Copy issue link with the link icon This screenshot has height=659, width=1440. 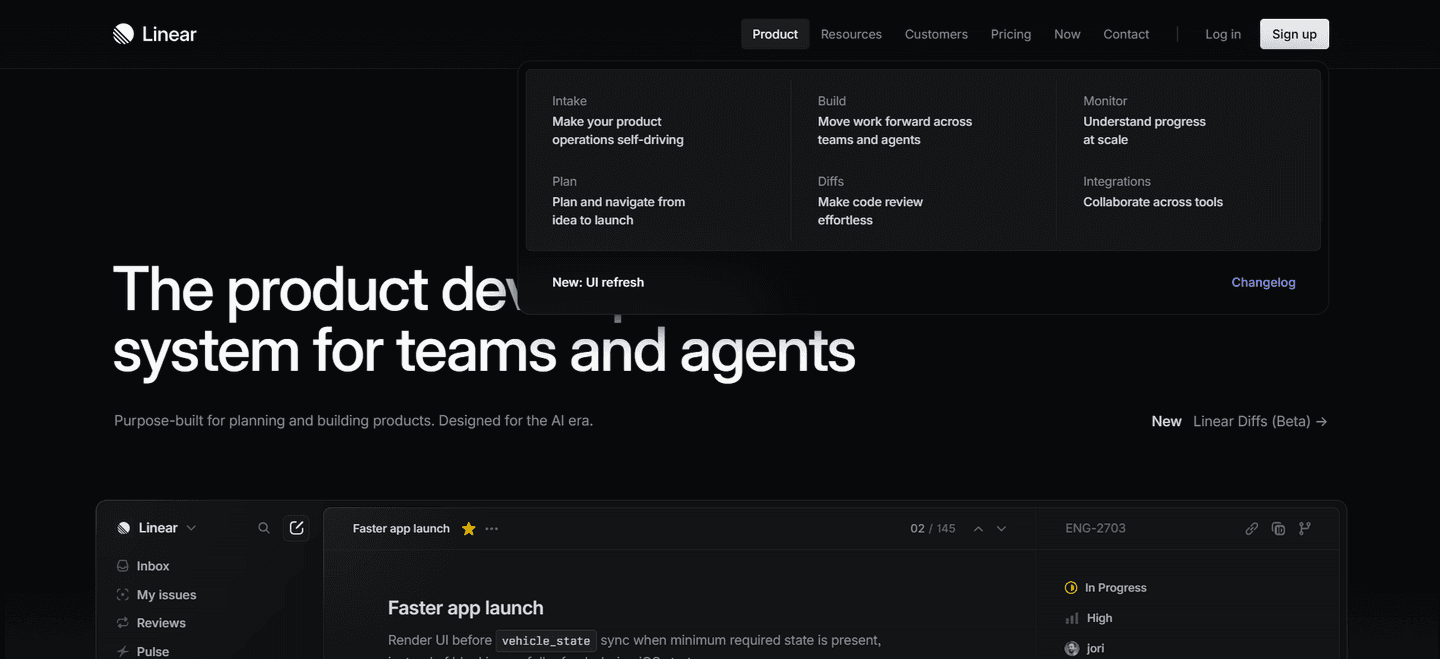point(1252,529)
